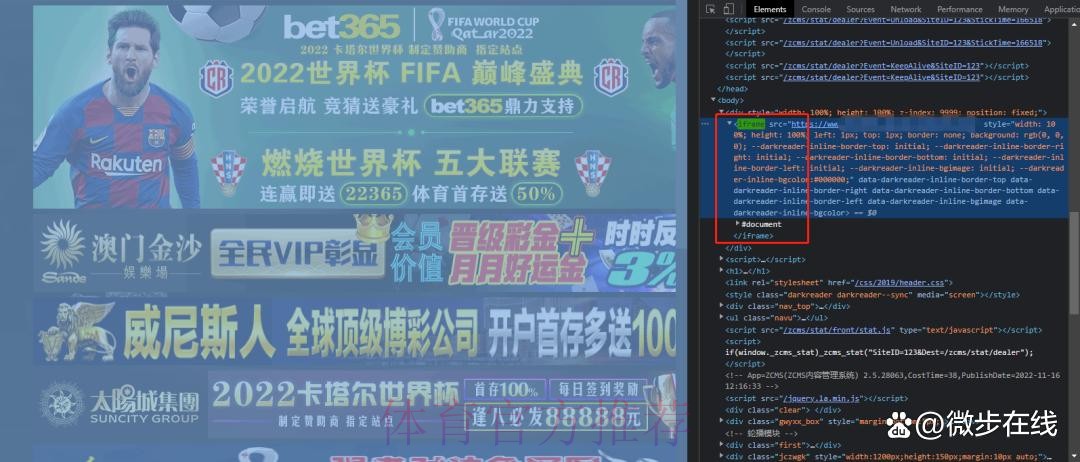The image size is (1080, 462).
Task: Open the Sources tab
Action: point(860,9)
